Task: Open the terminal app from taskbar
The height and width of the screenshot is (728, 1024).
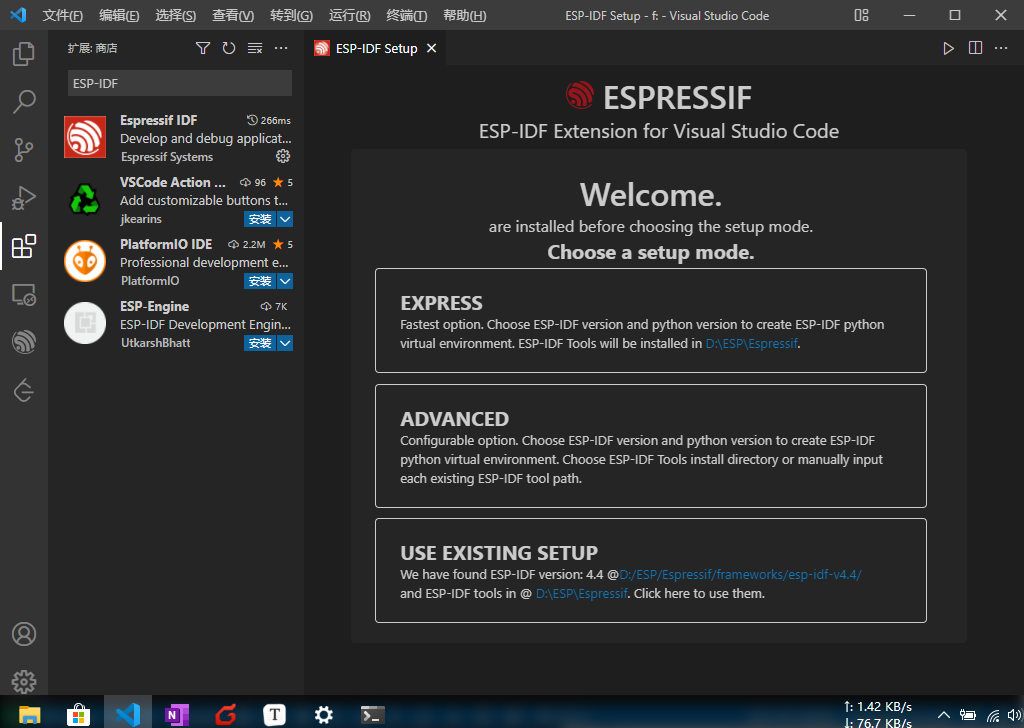Action: [x=372, y=714]
